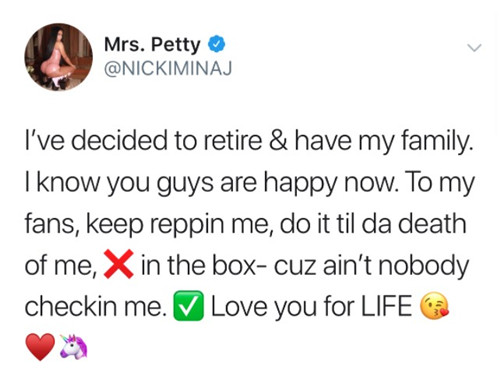This screenshot has height=379, width=500.
Task: Click the circular profile avatar photo
Action: coord(58,57)
